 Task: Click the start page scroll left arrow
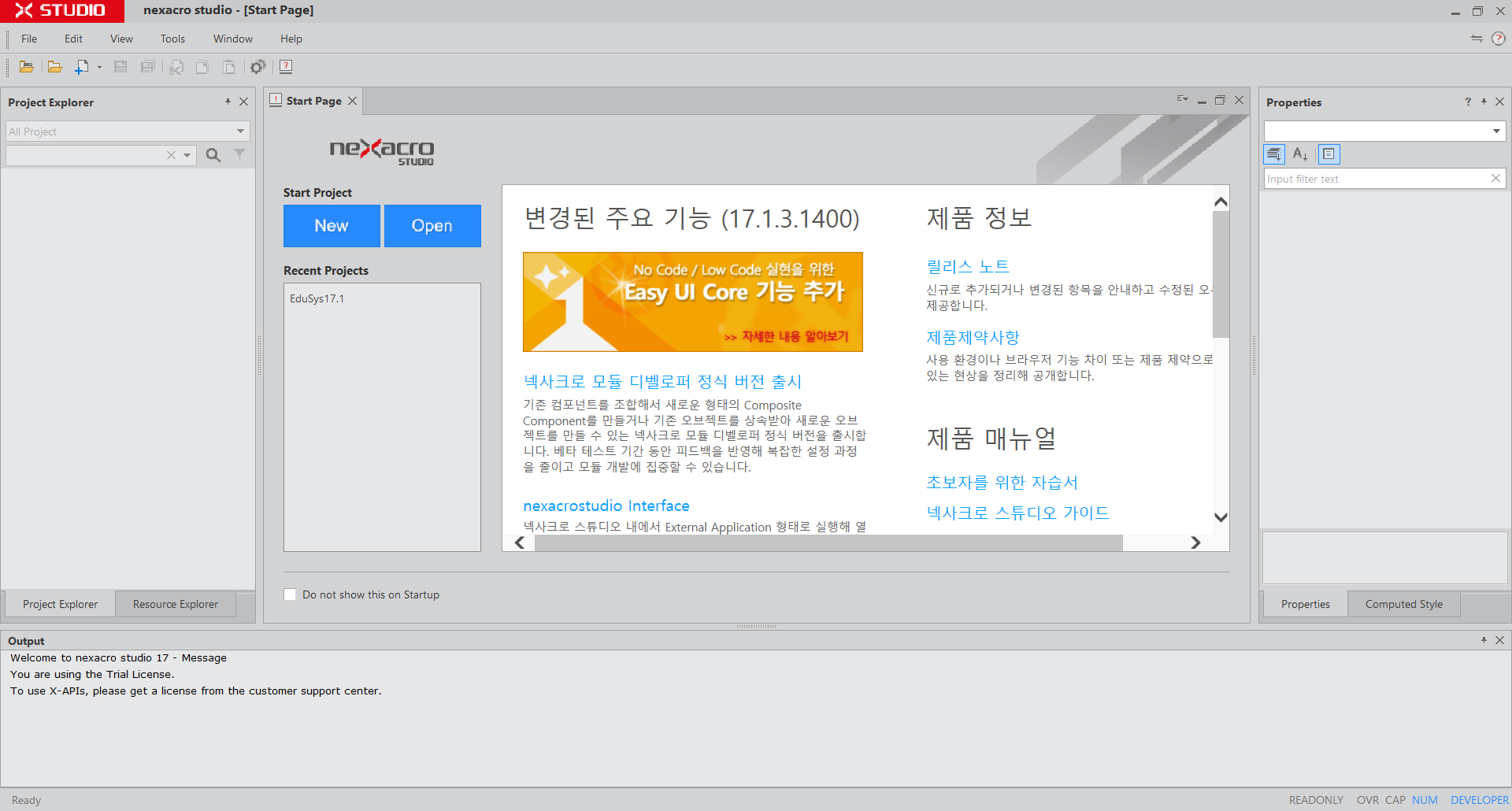pyautogui.click(x=520, y=543)
